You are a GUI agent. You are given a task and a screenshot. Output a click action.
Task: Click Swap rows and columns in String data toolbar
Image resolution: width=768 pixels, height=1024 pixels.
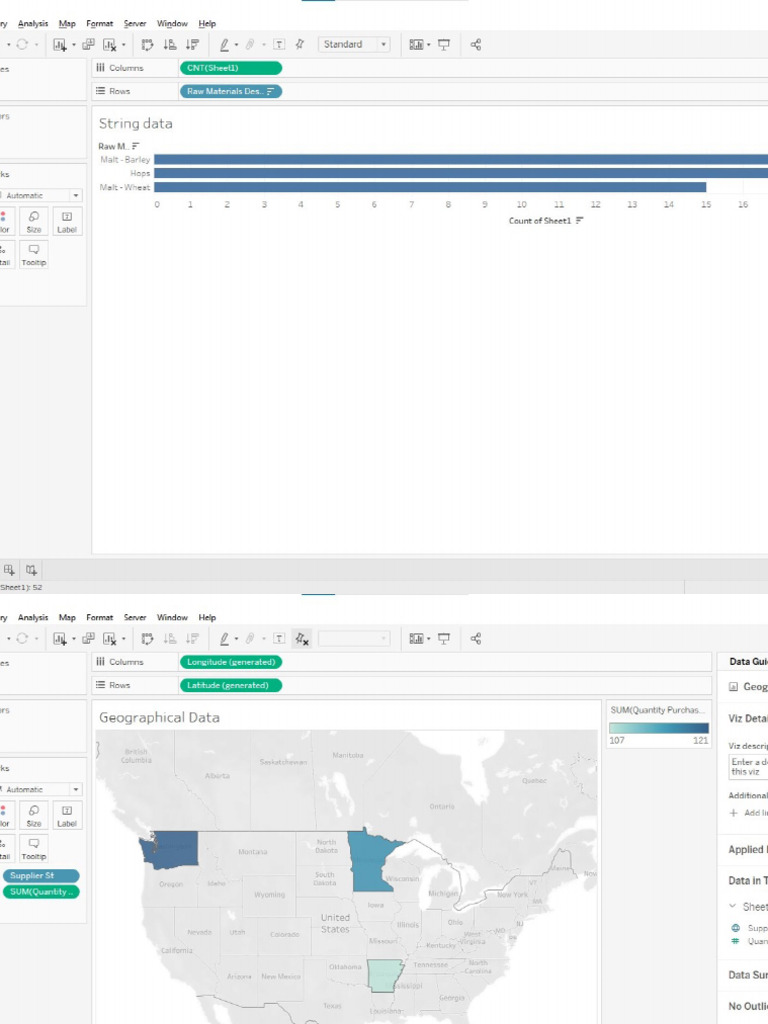pos(148,44)
